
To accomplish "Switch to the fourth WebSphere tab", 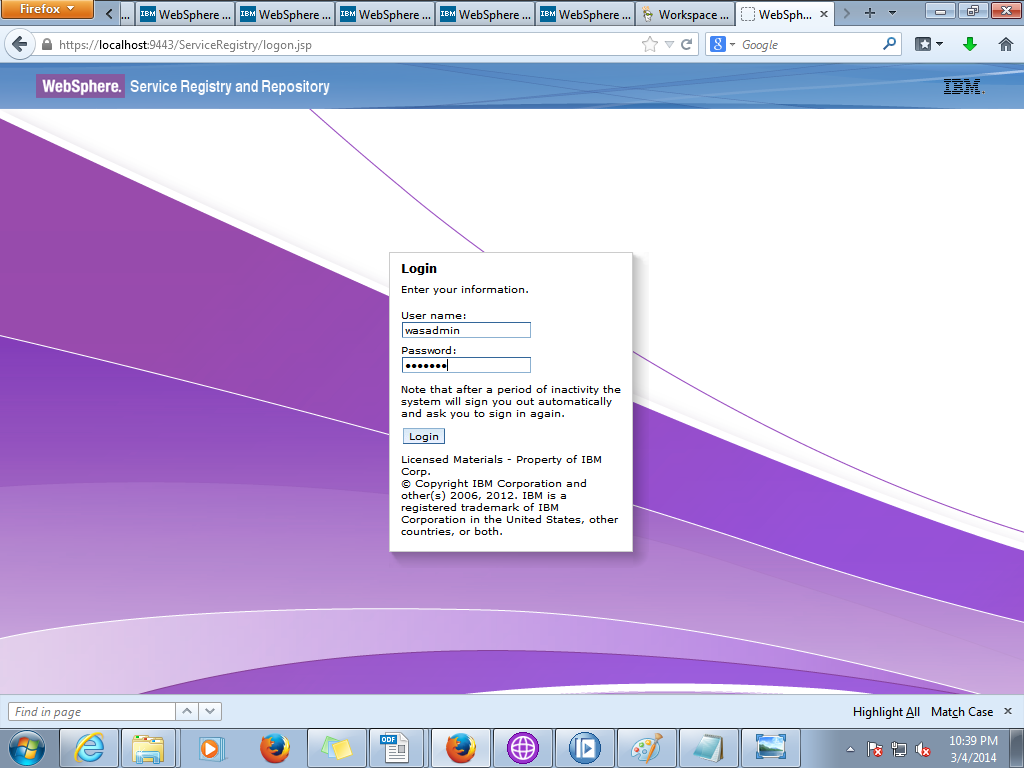I will tap(485, 14).
